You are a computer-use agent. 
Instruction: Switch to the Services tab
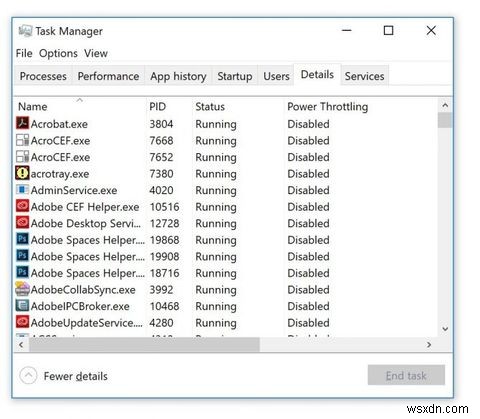coord(364,76)
